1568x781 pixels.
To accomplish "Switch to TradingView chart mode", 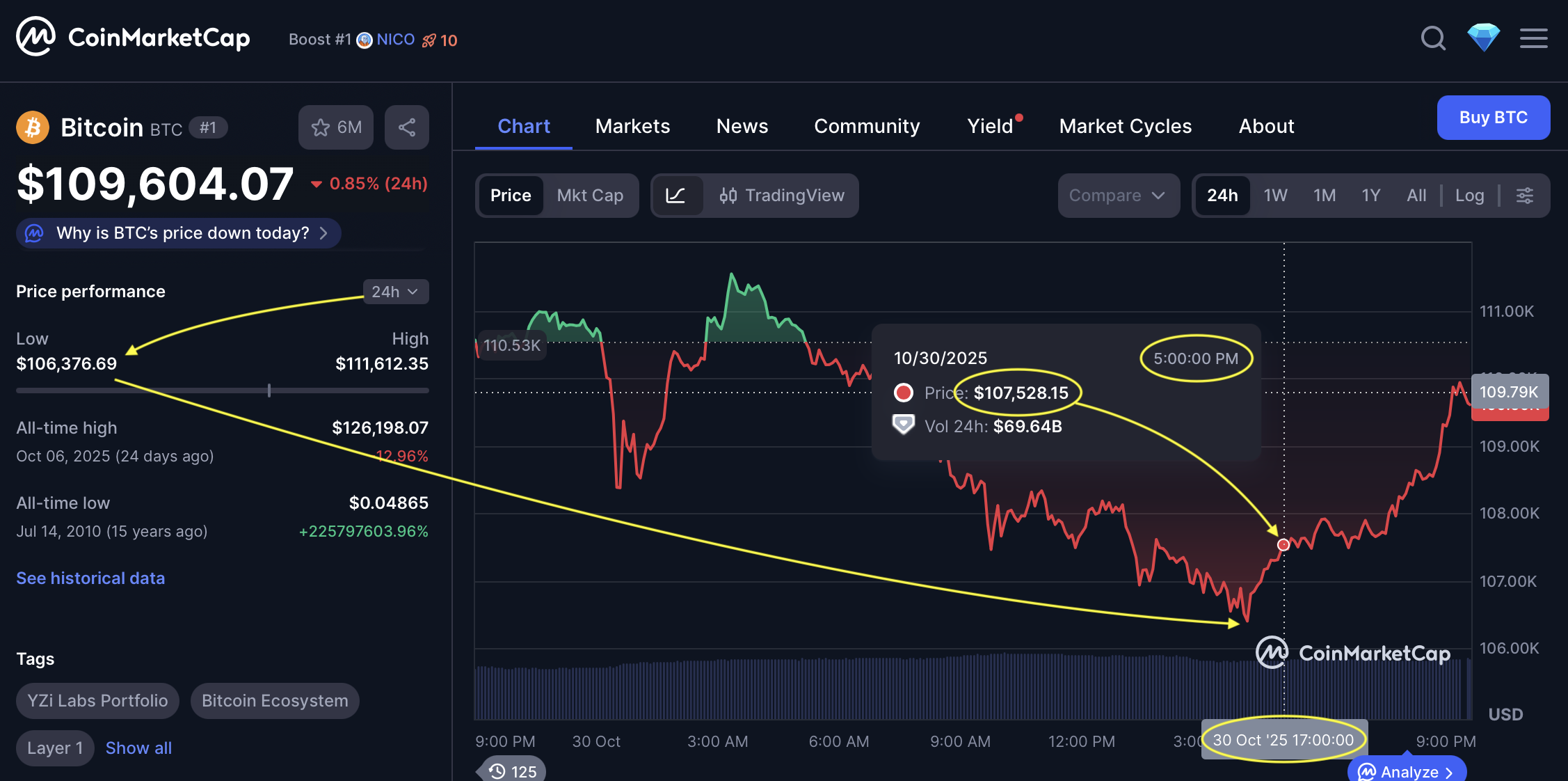I will click(782, 196).
